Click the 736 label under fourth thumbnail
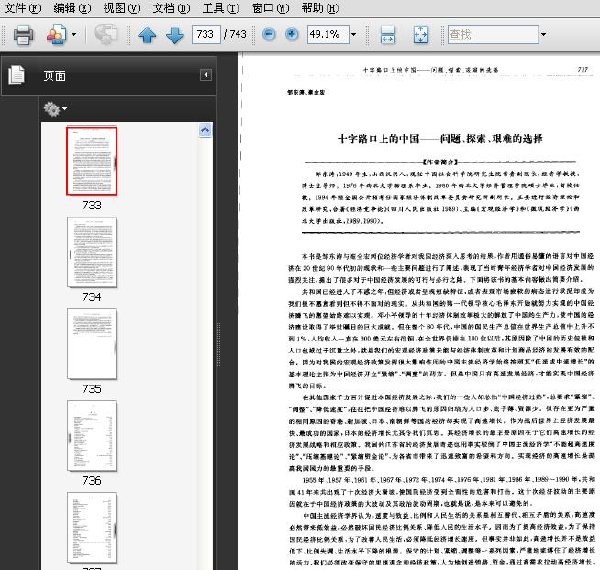 tap(92, 480)
